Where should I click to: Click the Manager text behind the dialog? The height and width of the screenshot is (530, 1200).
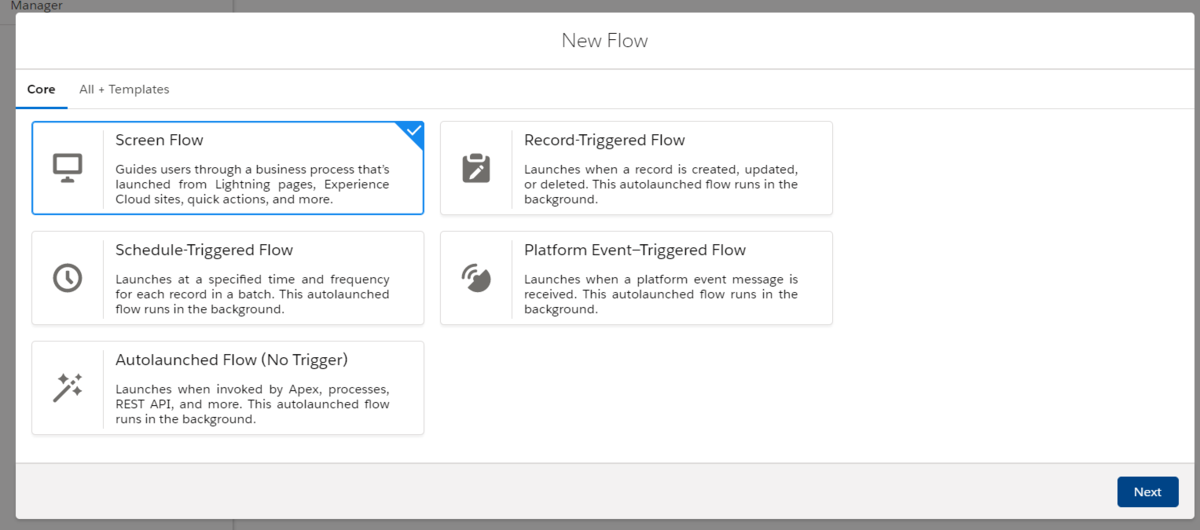click(36, 6)
